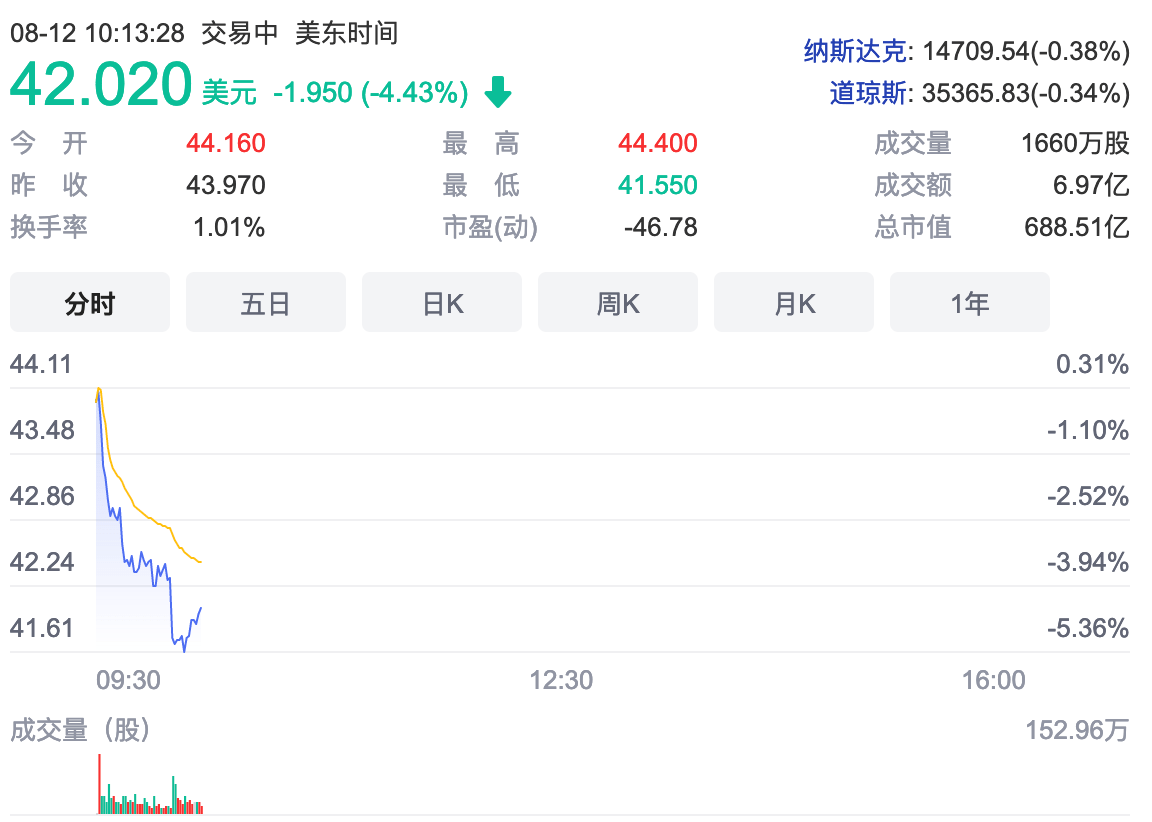The image size is (1152, 822).
Task: Select the 分时 chart tab
Action: click(90, 302)
